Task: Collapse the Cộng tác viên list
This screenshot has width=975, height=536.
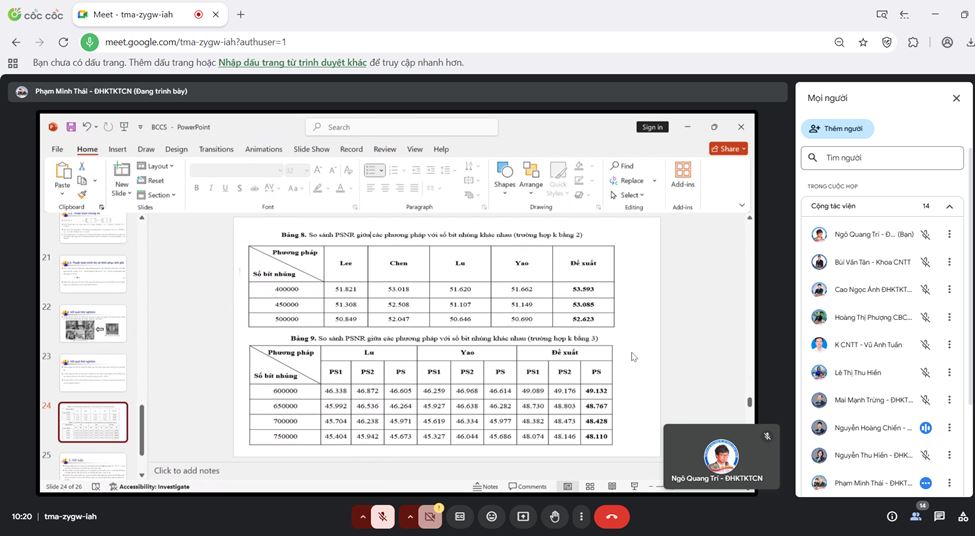Action: (x=949, y=206)
